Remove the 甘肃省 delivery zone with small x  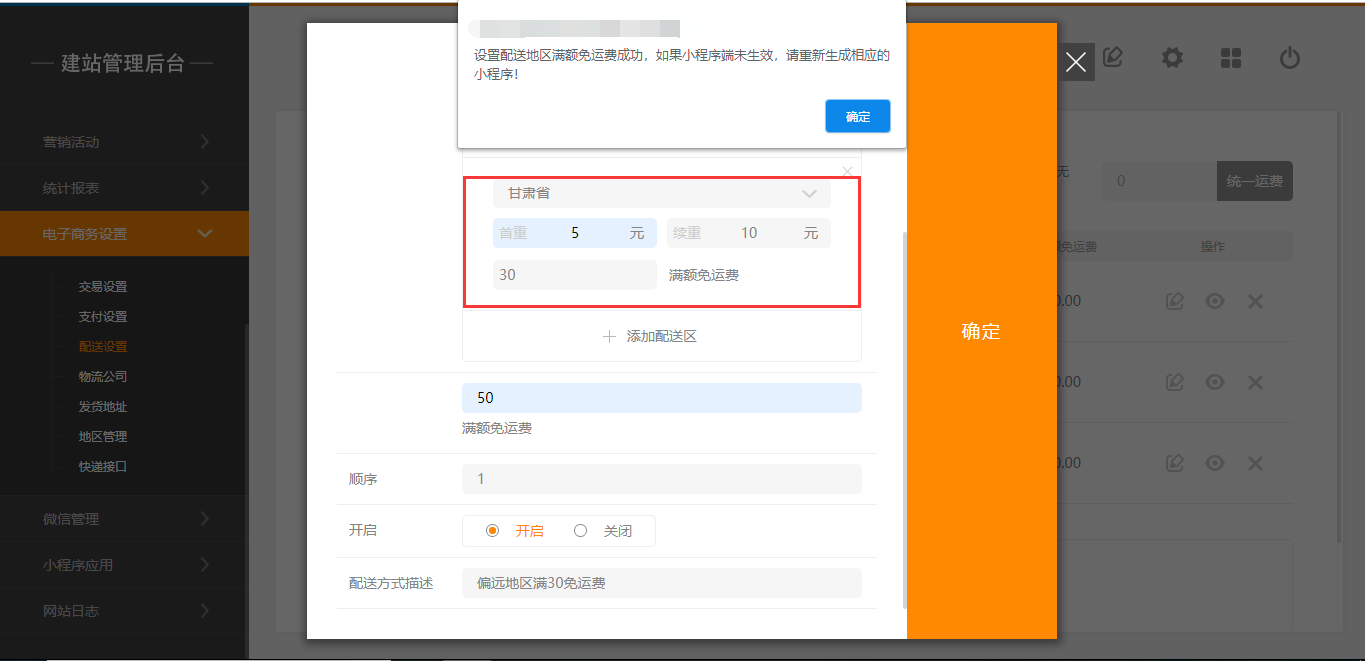[848, 171]
